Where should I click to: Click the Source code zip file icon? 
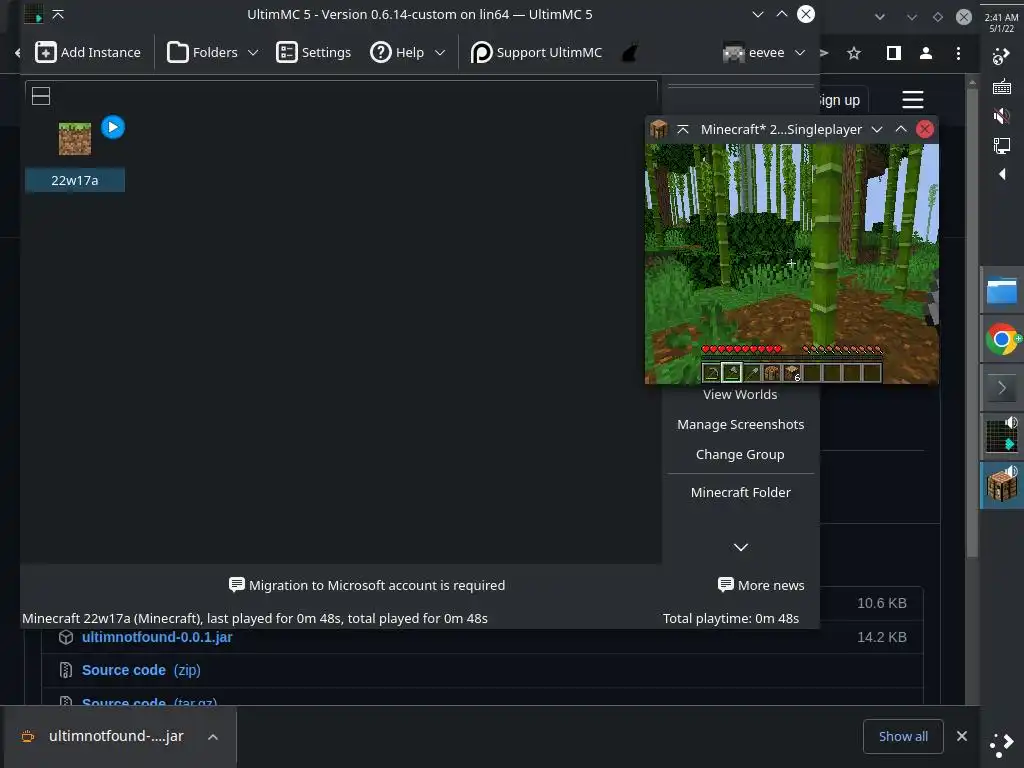click(65, 670)
